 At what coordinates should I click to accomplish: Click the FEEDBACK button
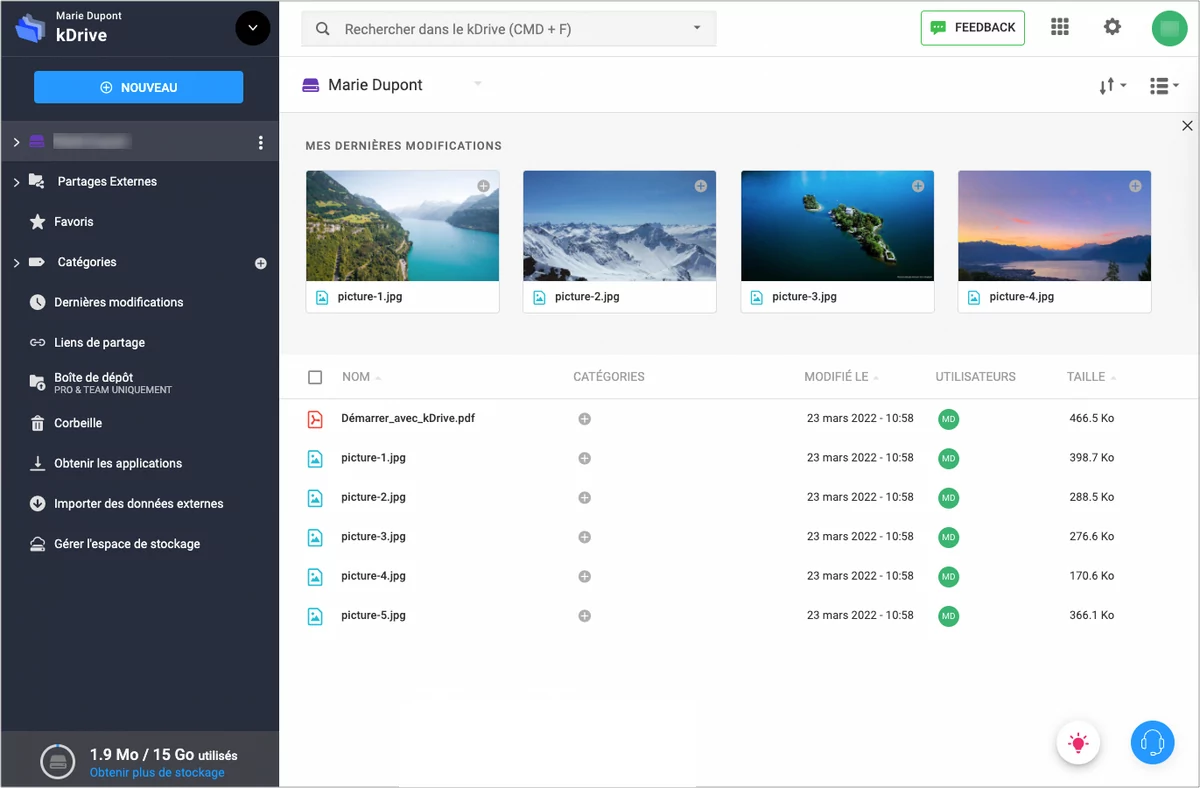click(x=974, y=28)
